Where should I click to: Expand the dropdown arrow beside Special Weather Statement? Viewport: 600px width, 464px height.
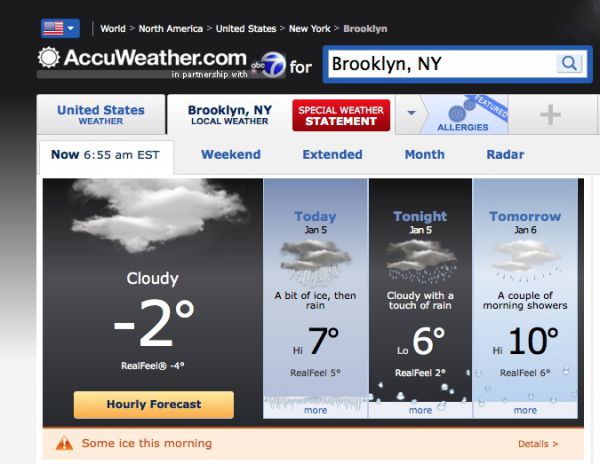(x=410, y=112)
